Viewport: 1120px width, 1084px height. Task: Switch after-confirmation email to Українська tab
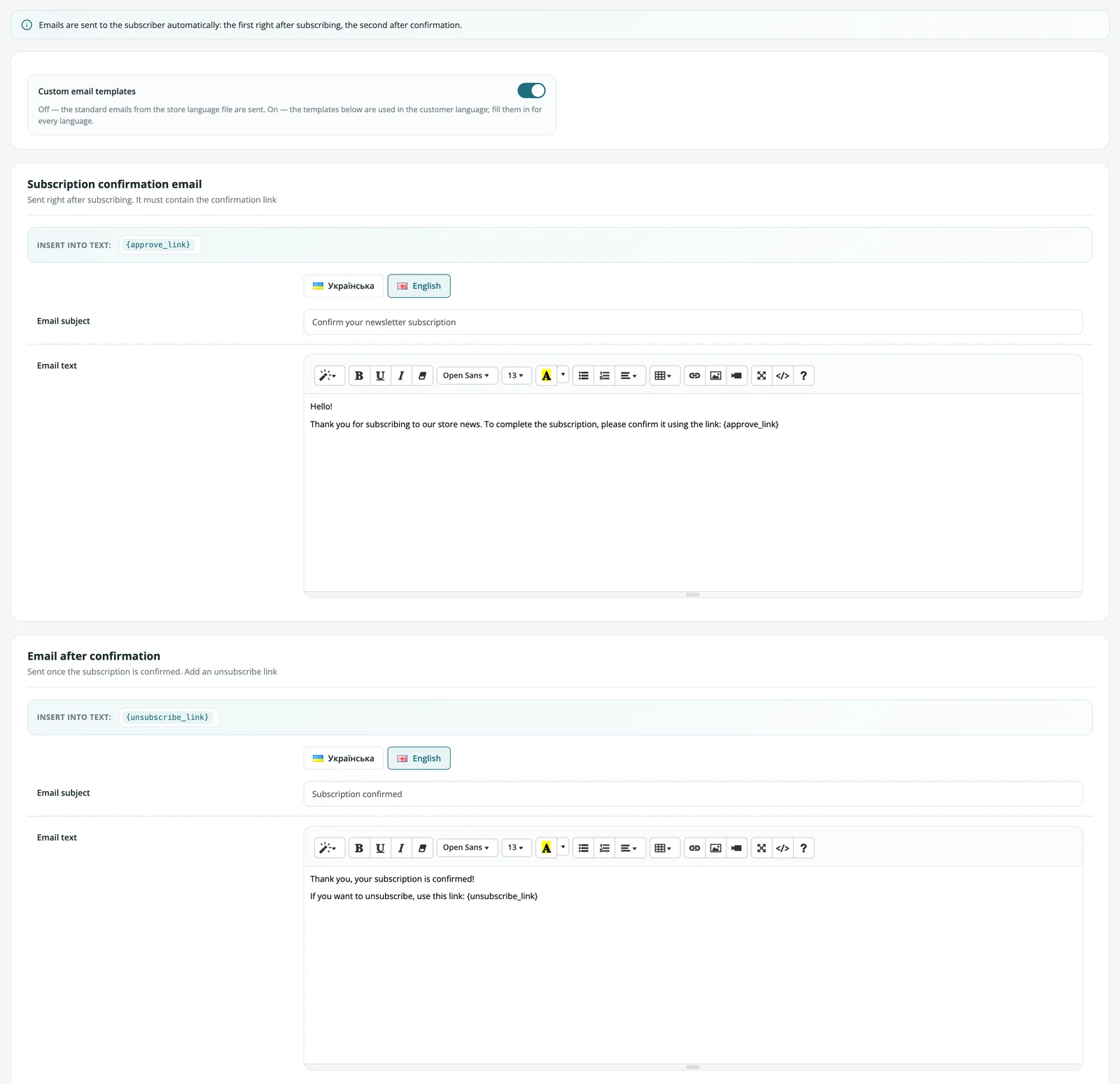[x=343, y=758]
